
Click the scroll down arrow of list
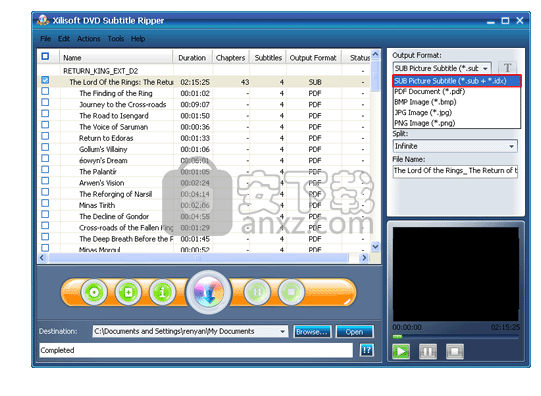(x=375, y=246)
